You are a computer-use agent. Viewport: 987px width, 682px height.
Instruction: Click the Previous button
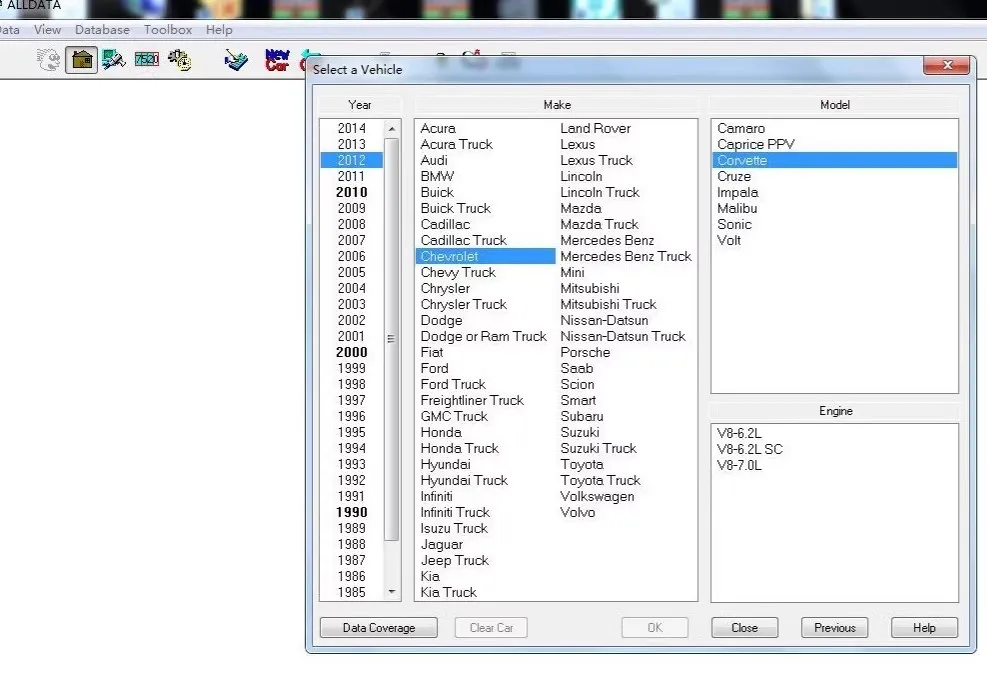(834, 627)
